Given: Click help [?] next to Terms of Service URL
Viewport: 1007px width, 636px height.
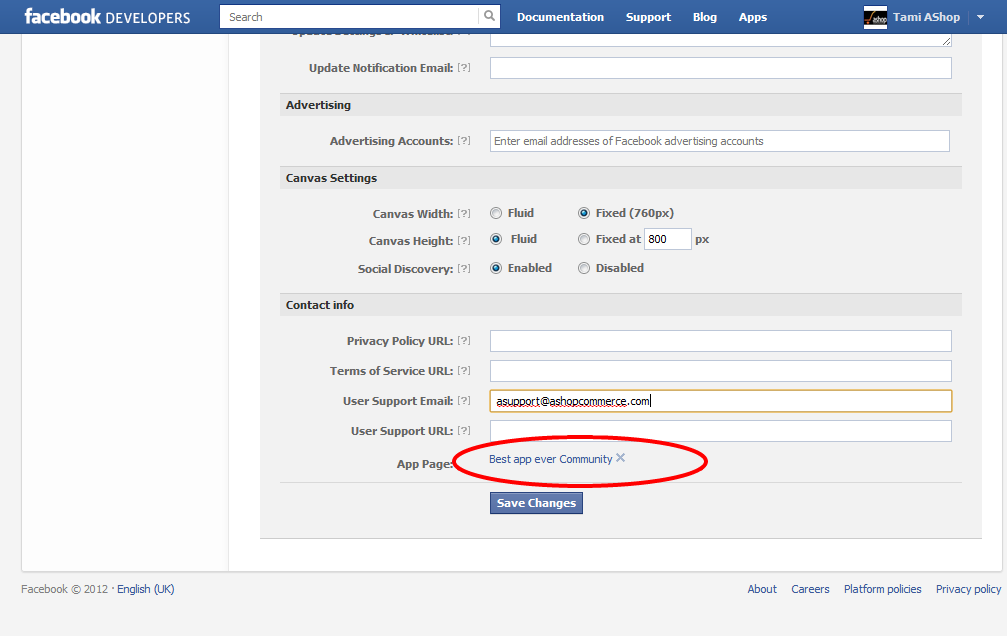Looking at the screenshot, I should point(464,371).
